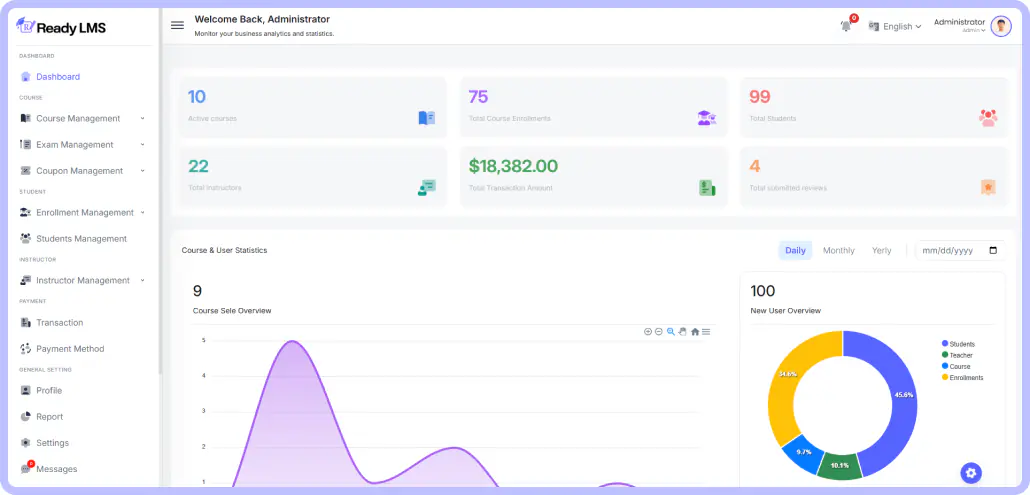Open the floating settings gear button
Screen dimensions: 1030x495
(971, 473)
